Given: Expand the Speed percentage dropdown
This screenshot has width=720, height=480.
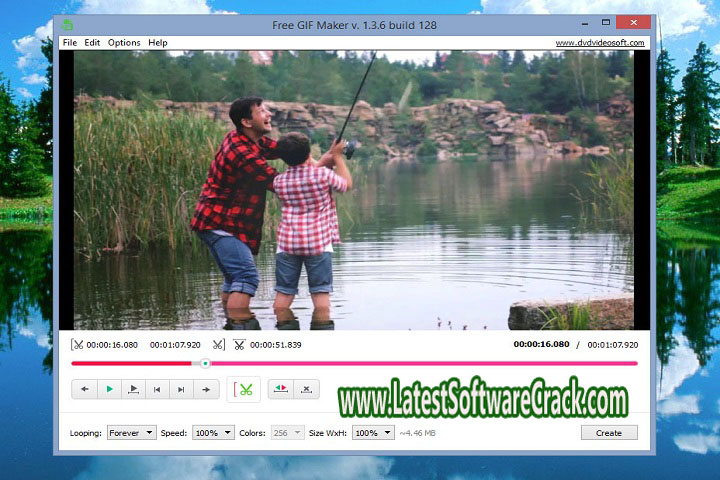Looking at the screenshot, I should 213,433.
